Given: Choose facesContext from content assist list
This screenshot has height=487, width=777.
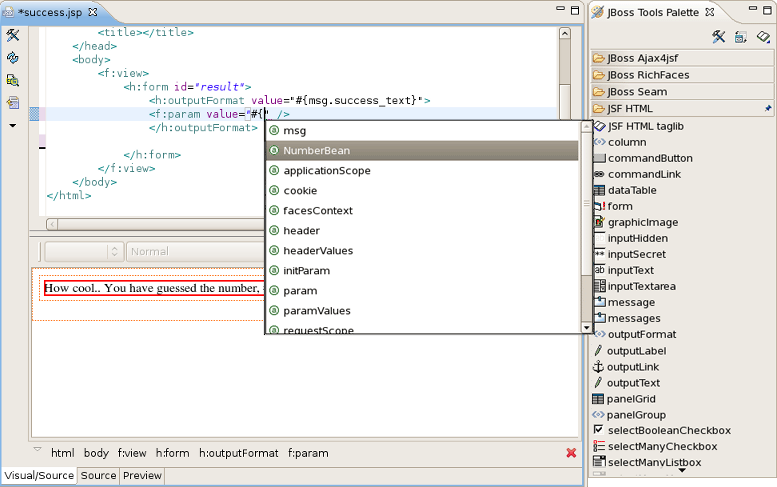Looking at the screenshot, I should [422, 211].
